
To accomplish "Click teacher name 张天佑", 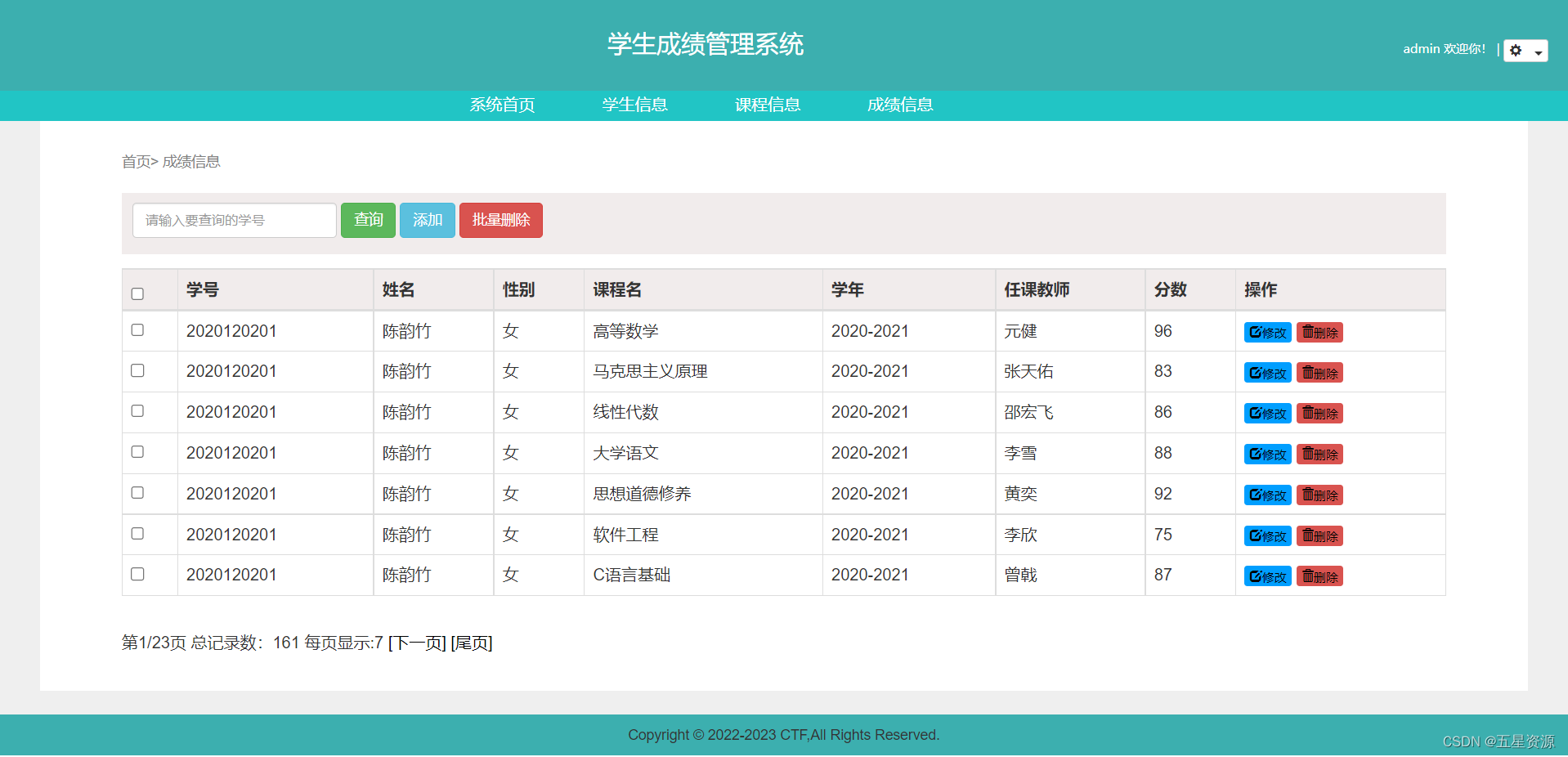I will point(1028,372).
